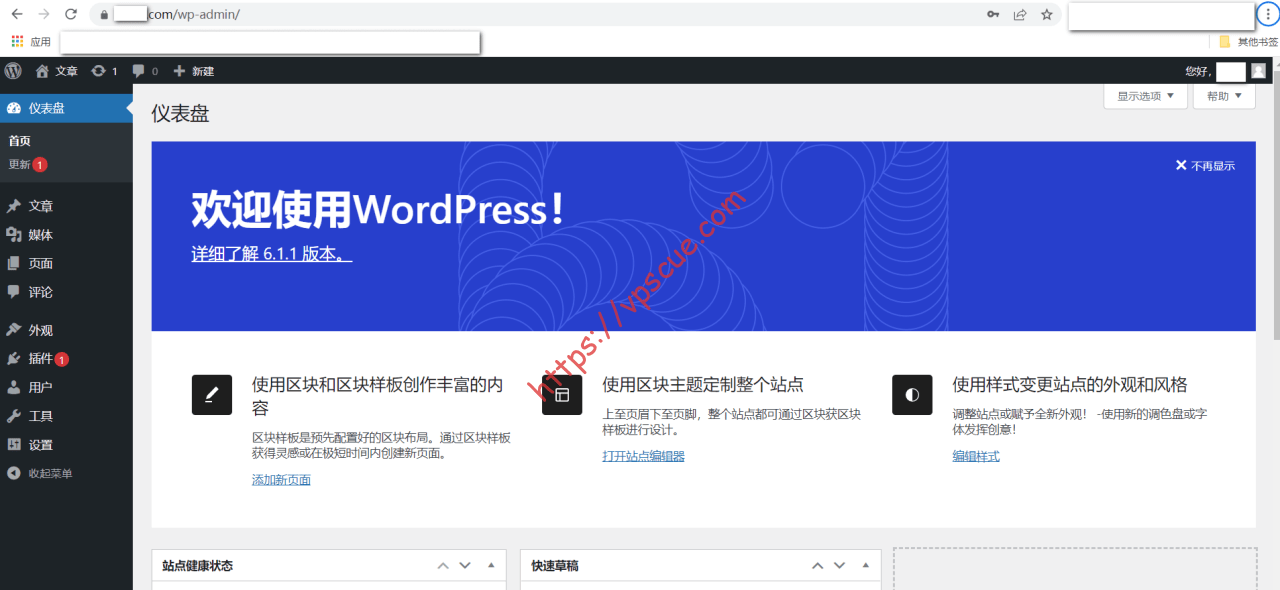1280x590 pixels.
Task: Select the 首页 submenu item
Action: pyautogui.click(x=20, y=141)
